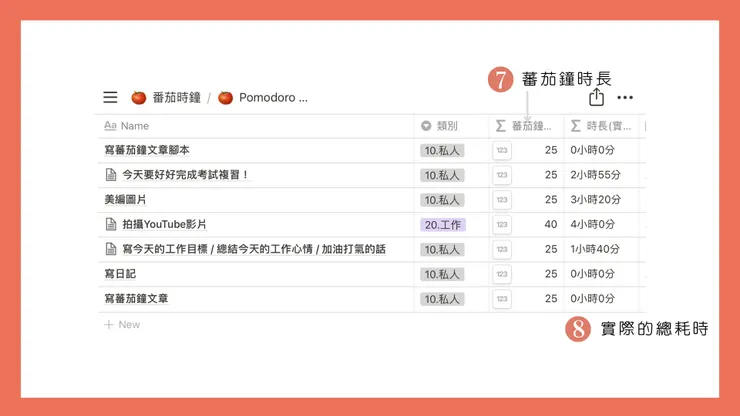
Task: Click the tomato icon beside 番茄時鐘
Action: pyautogui.click(x=139, y=97)
